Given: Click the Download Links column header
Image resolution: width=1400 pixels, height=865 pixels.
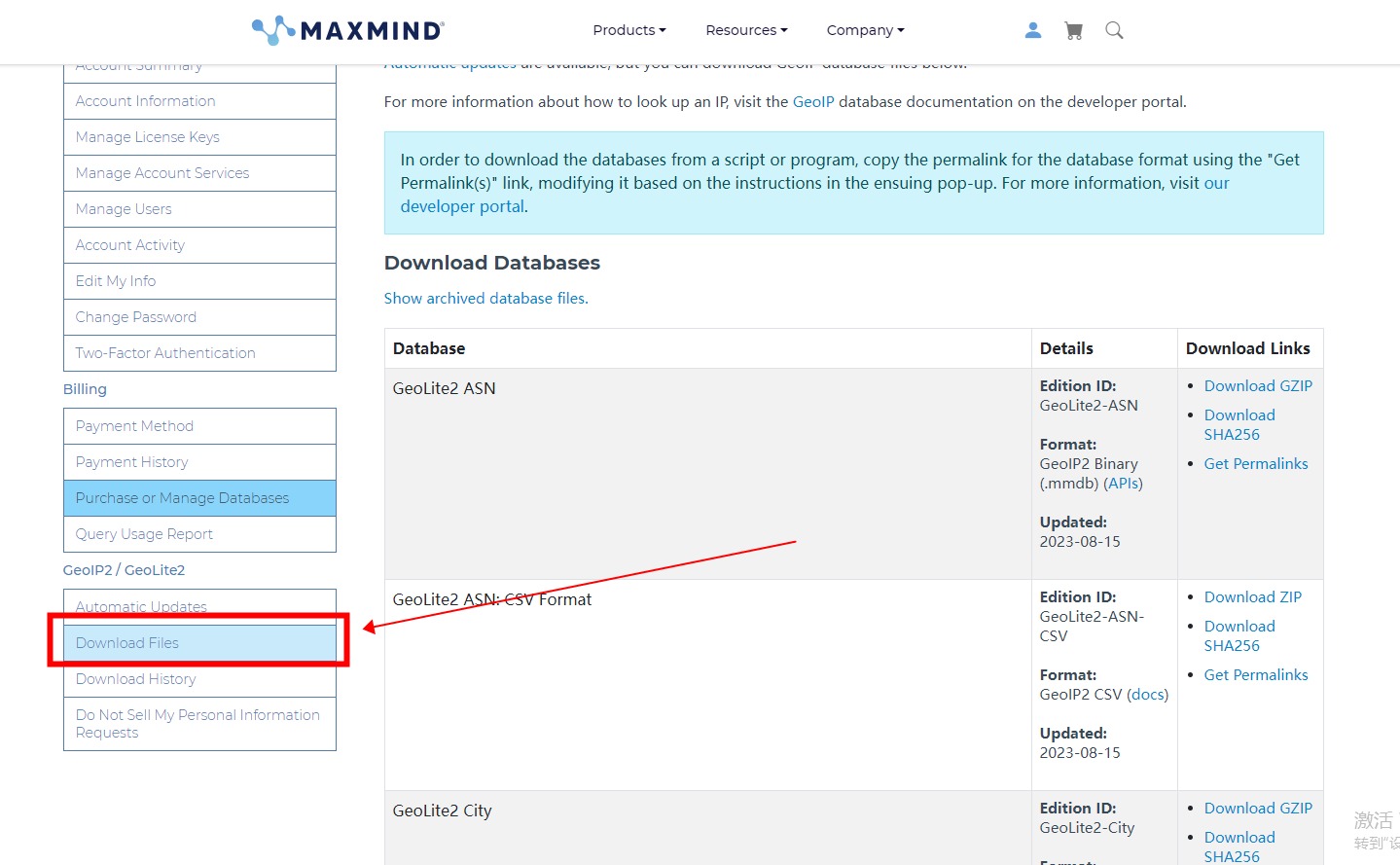Looking at the screenshot, I should [x=1248, y=348].
